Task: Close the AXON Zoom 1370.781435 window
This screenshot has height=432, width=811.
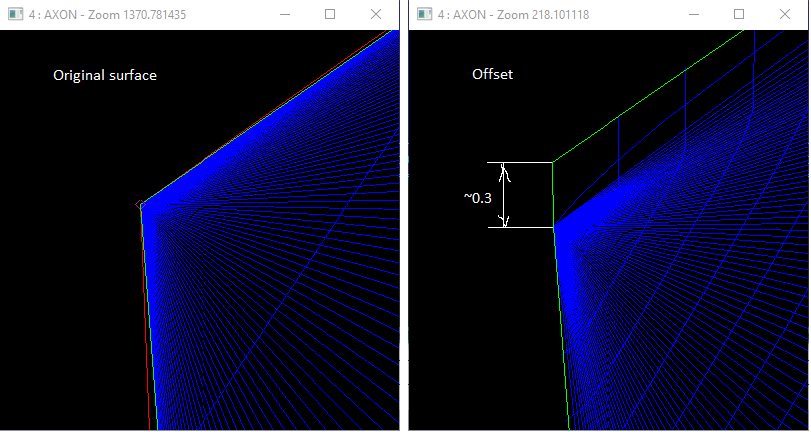Action: [x=376, y=15]
